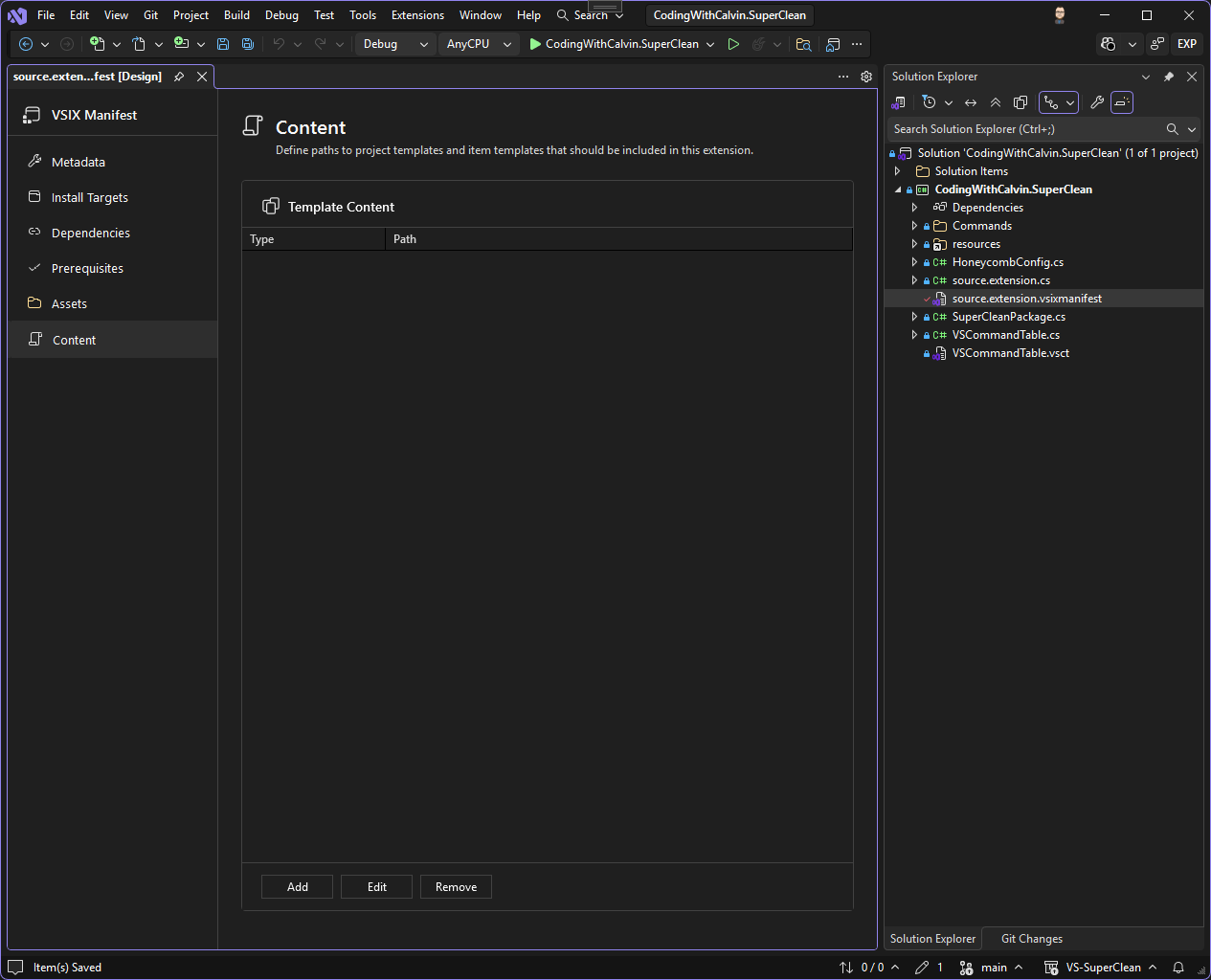Toggle Preview Selected Items button
The image size is (1211, 980).
[1122, 102]
